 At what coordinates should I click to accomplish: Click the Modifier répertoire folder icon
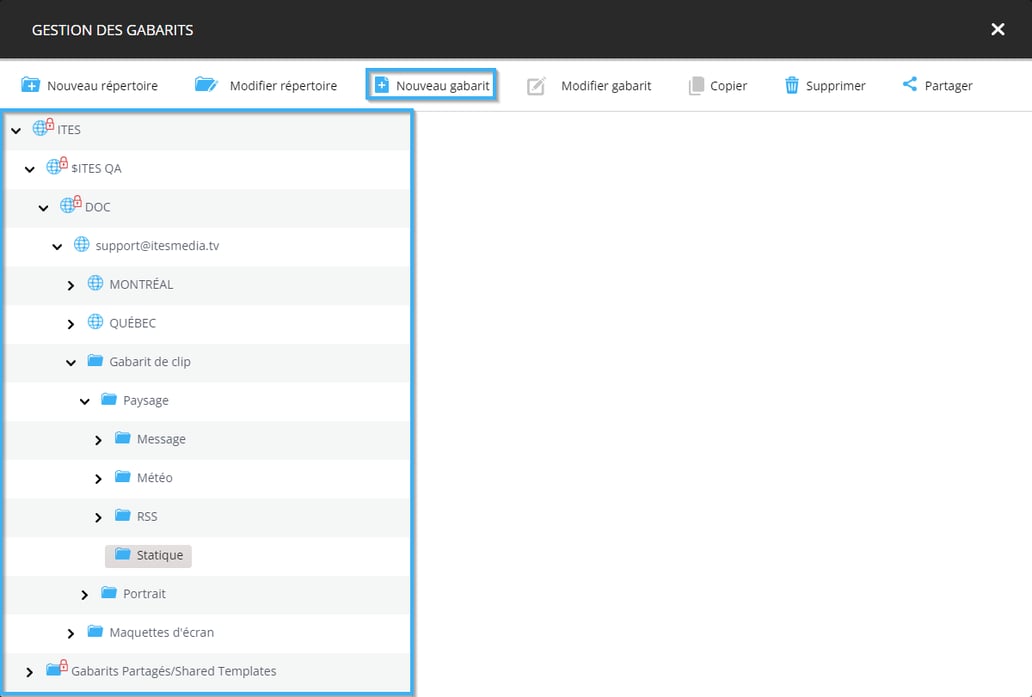(x=206, y=85)
